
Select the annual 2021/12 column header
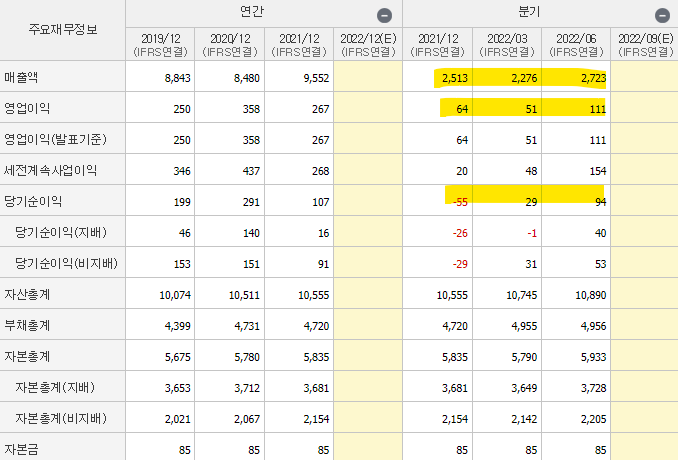pyautogui.click(x=299, y=45)
